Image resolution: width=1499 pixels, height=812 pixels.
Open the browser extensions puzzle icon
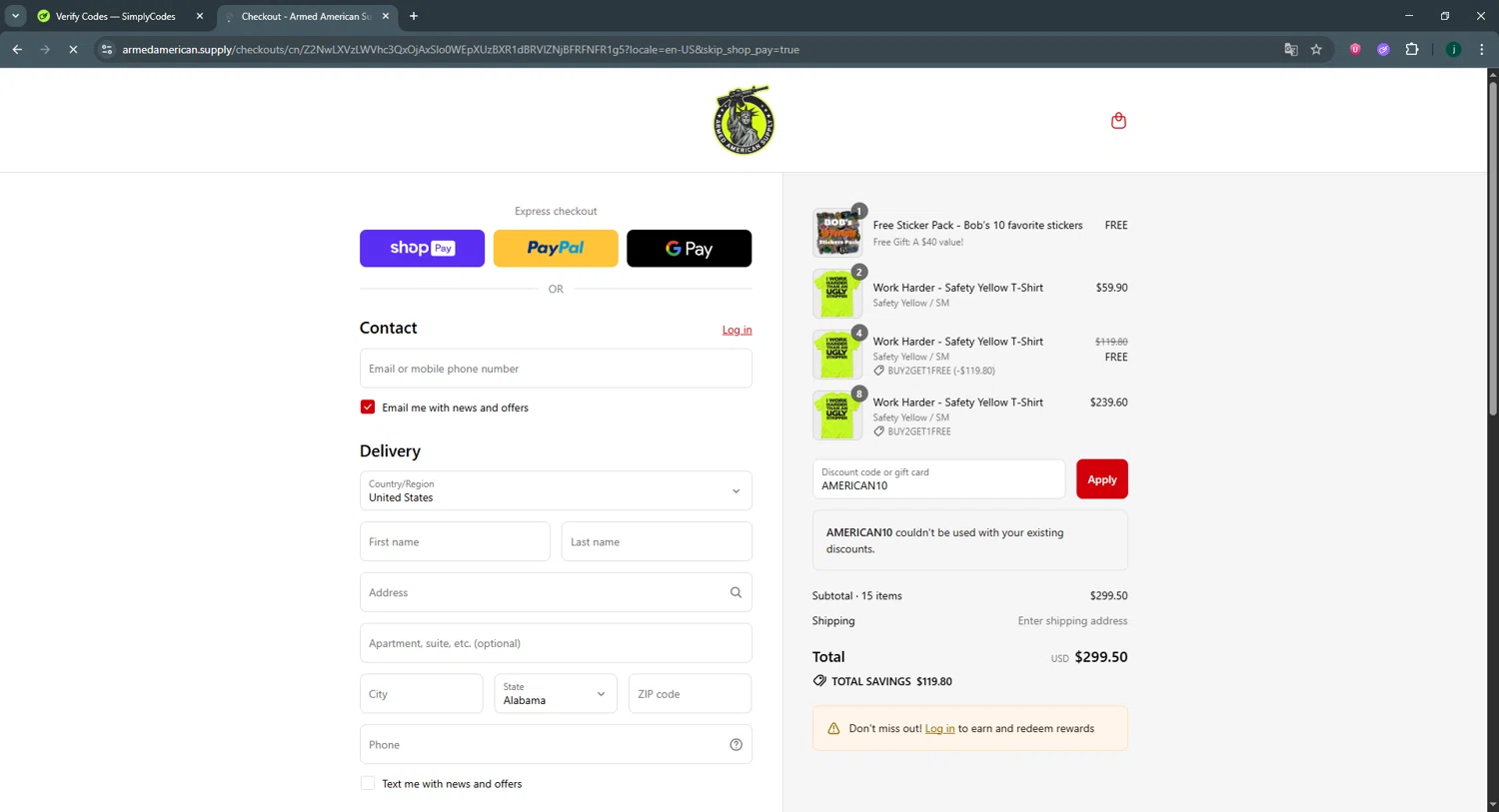click(1412, 49)
